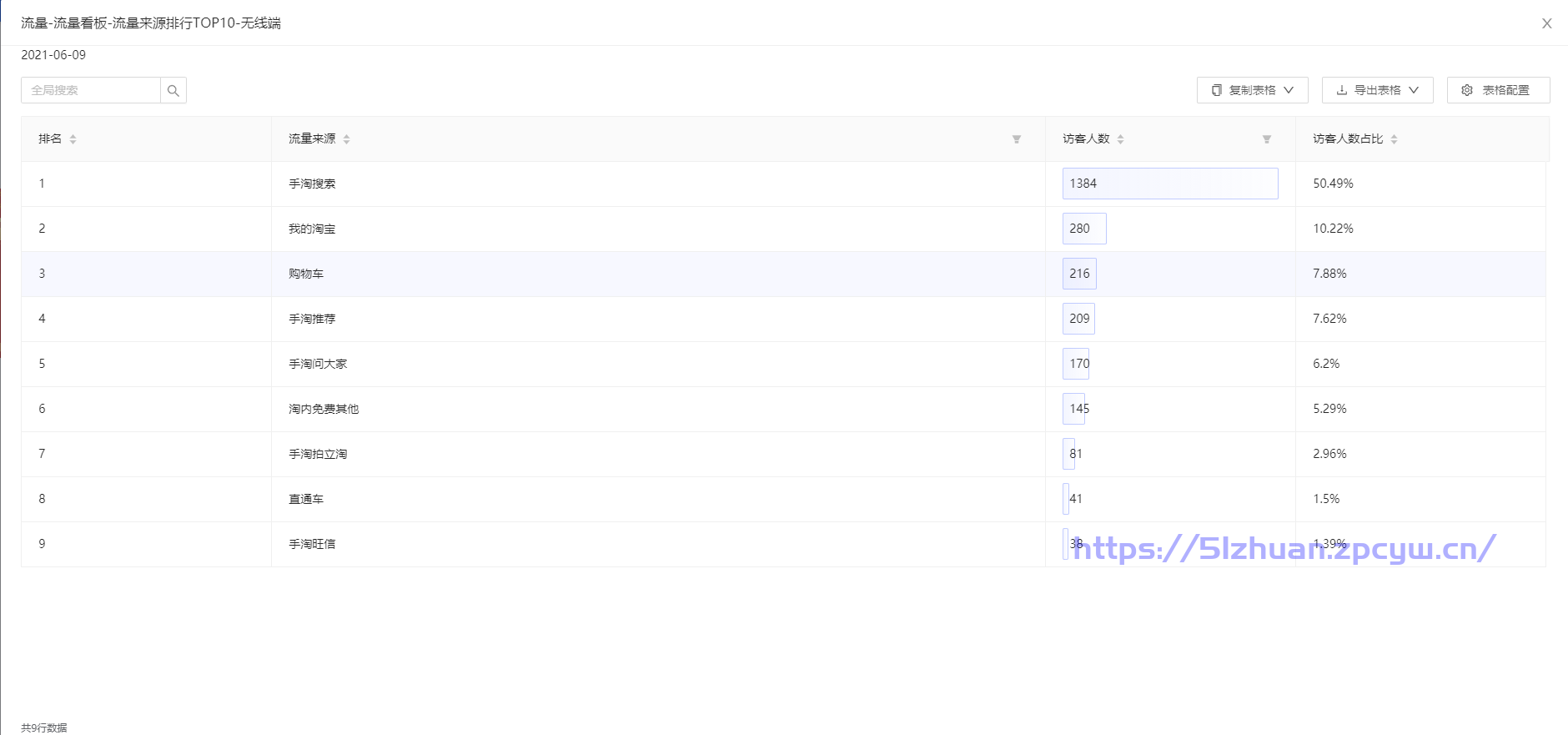The height and width of the screenshot is (735, 1568).
Task: Click percentage 7.62%
Action: pyautogui.click(x=1329, y=319)
